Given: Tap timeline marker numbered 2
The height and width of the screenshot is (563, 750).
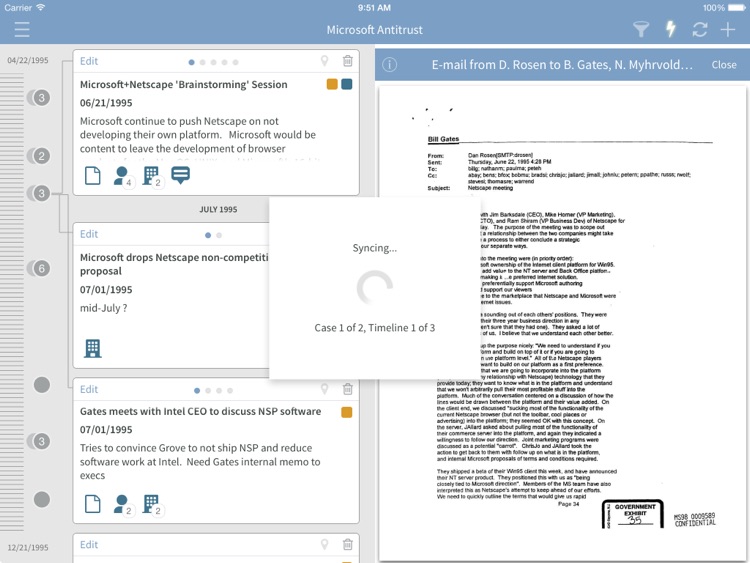Looking at the screenshot, I should [x=40, y=155].
